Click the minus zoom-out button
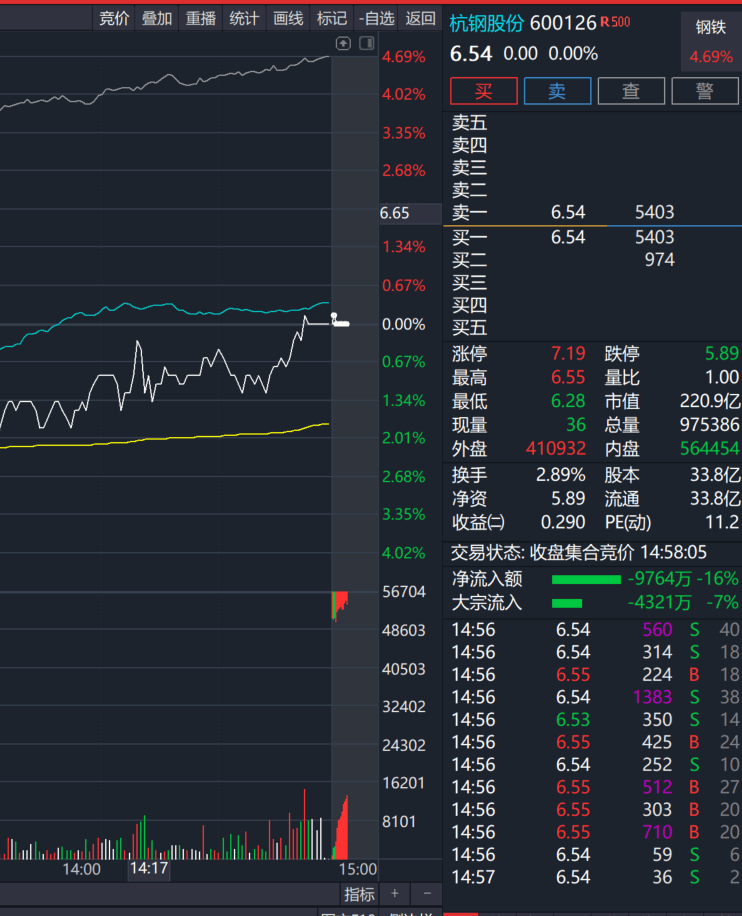The height and width of the screenshot is (916, 742). tap(427, 894)
